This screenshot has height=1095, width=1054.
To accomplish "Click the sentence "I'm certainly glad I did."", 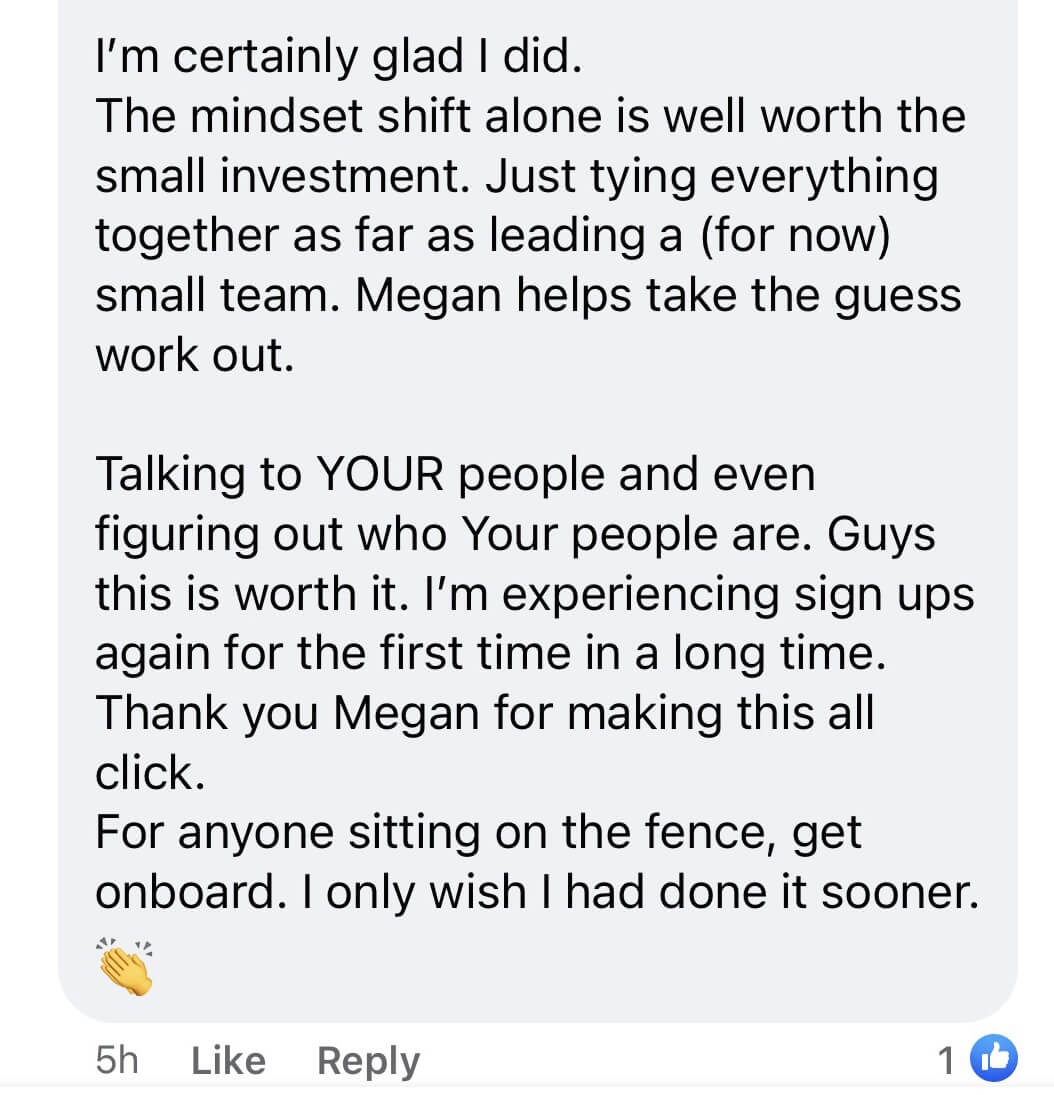I will (338, 57).
